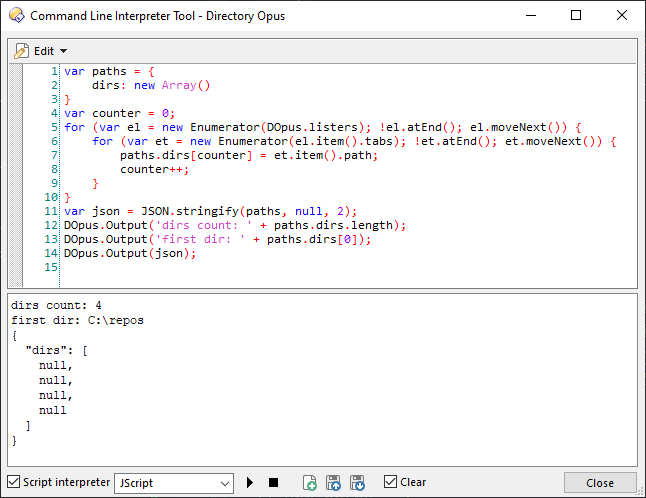Create a new script file

310,483
